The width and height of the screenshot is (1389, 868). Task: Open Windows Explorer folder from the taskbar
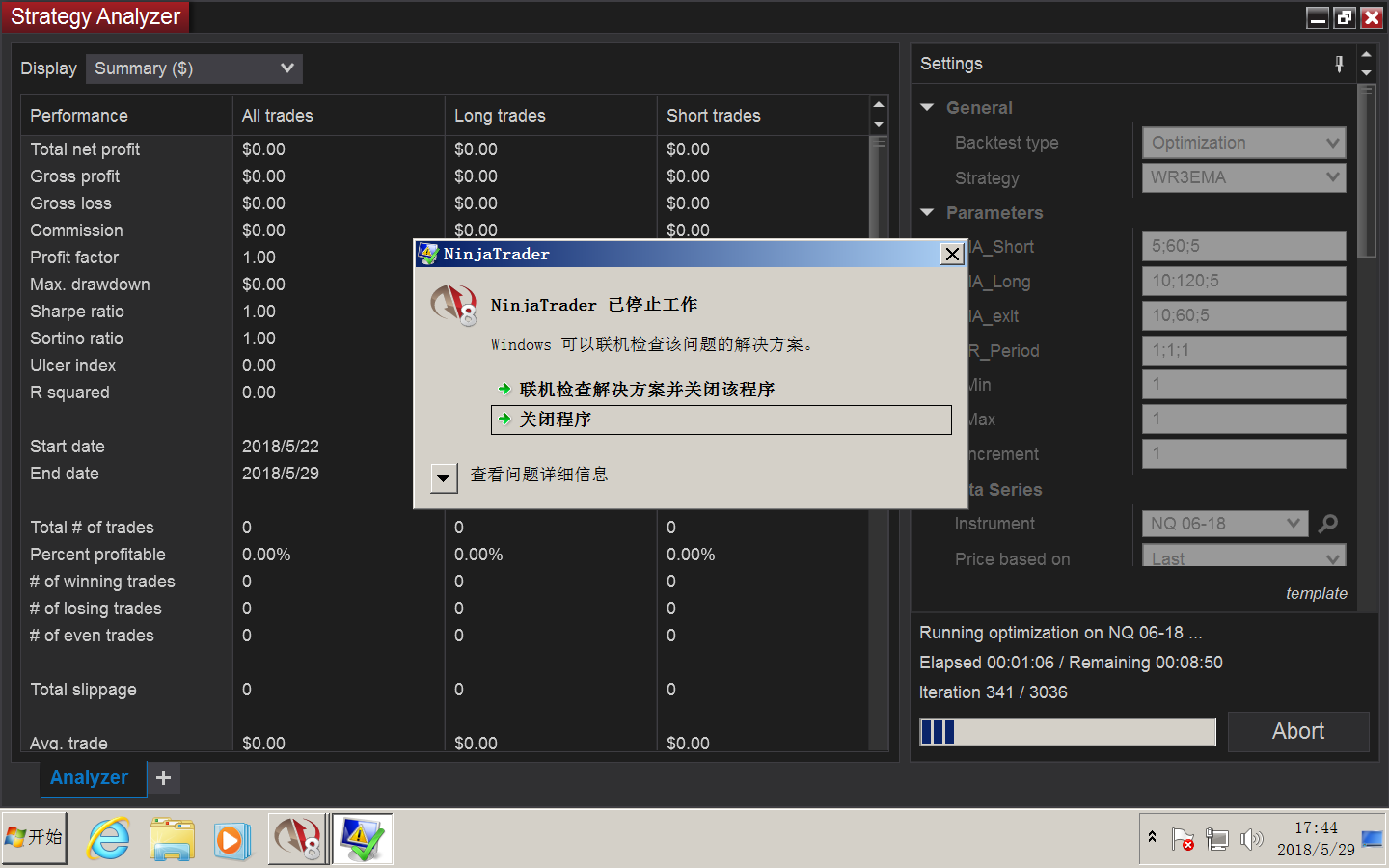[x=172, y=839]
